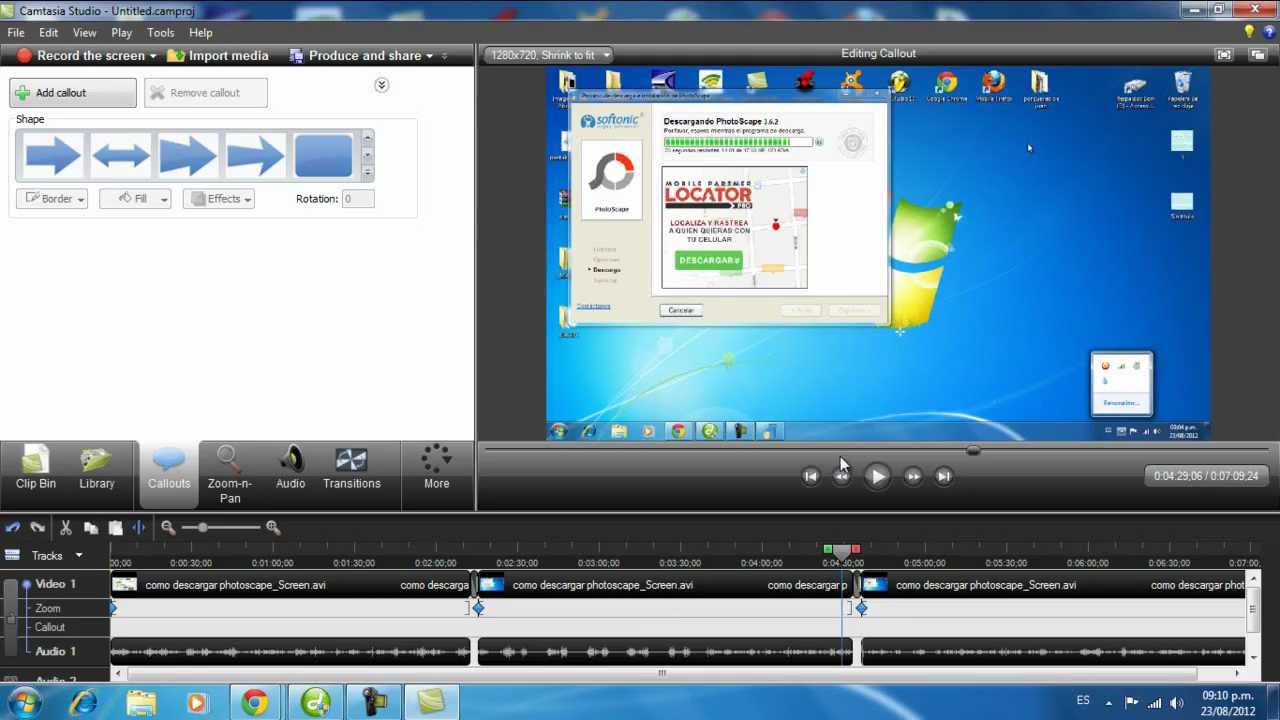1280x720 pixels.
Task: Open the View menu
Action: point(84,33)
